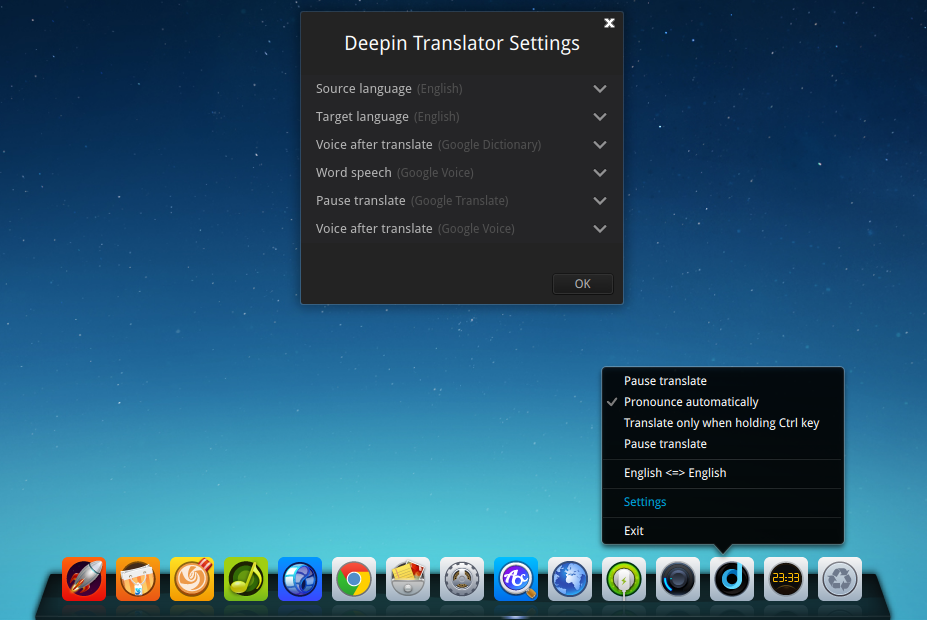Confirm settings with the OK button
This screenshot has height=620, width=927.
point(582,283)
